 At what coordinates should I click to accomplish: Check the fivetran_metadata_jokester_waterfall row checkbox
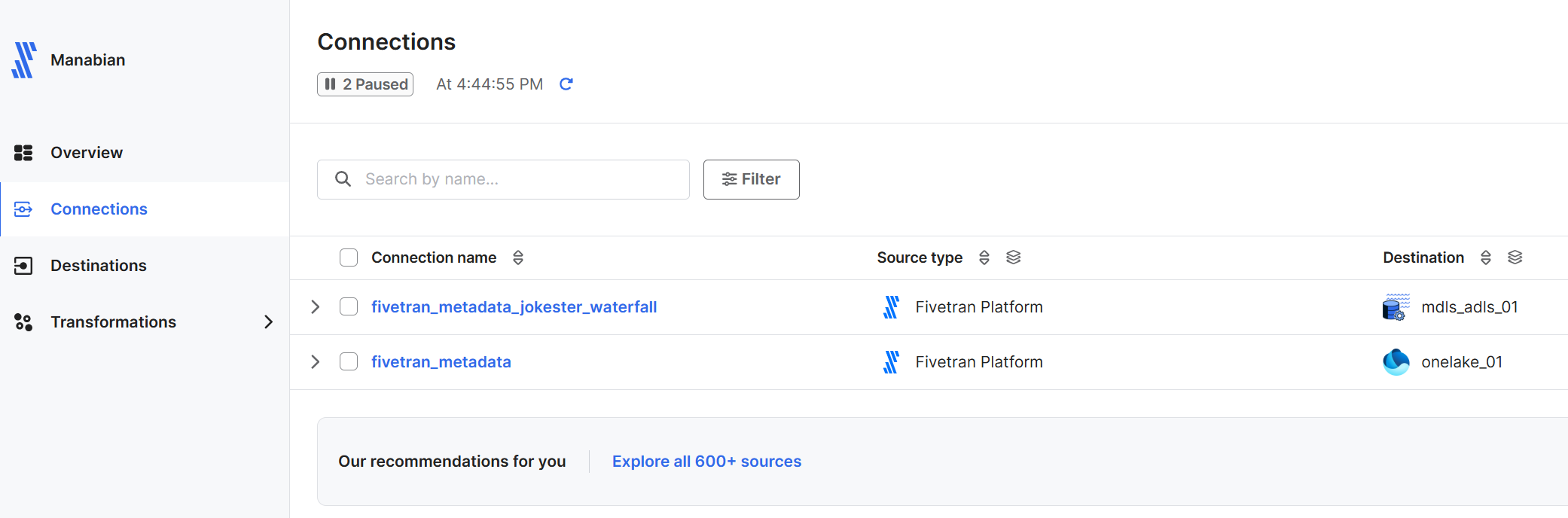coord(349,307)
